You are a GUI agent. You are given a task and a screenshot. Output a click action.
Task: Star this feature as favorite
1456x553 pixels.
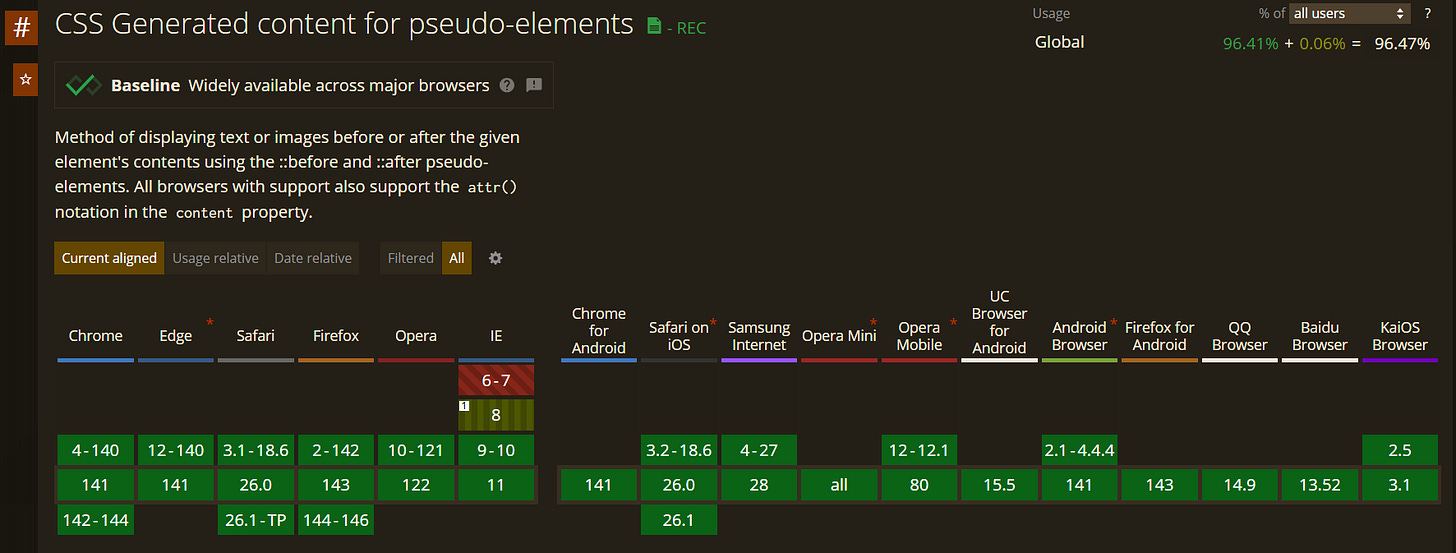pos(25,79)
